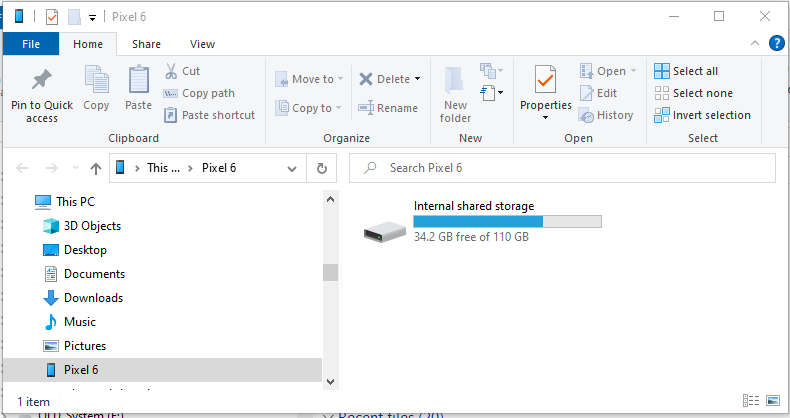This screenshot has height=418, width=790.
Task: Open the Recent locations dropdown
Action: 76,168
